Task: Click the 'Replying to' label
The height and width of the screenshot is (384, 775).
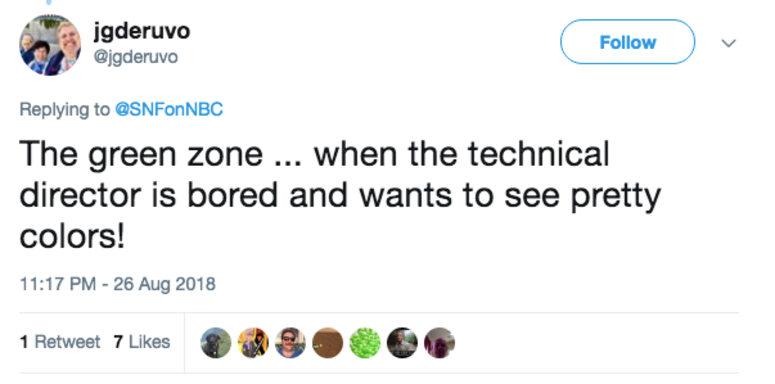Action: (x=64, y=109)
